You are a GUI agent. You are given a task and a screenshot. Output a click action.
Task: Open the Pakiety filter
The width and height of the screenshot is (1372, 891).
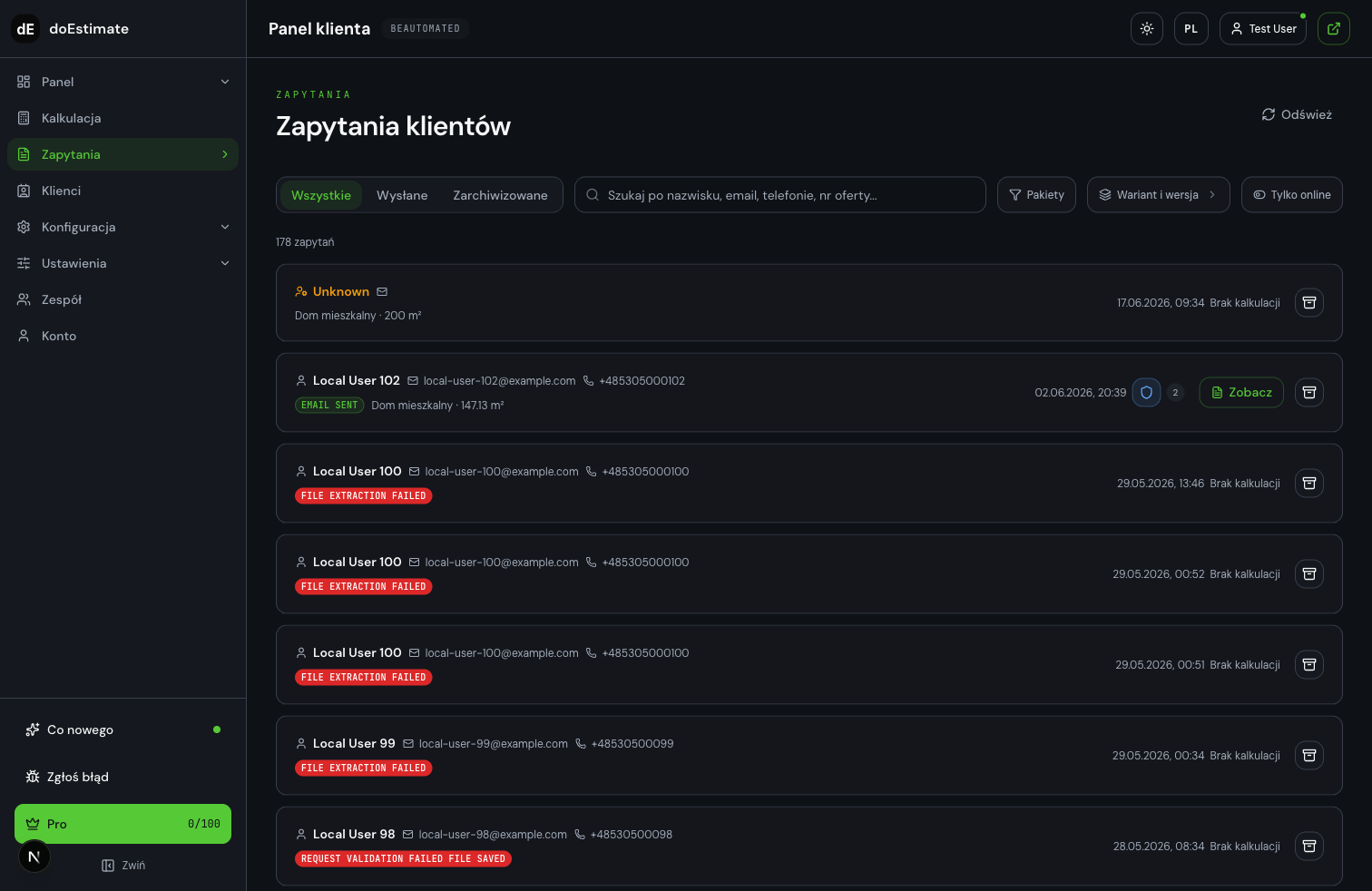pyautogui.click(x=1037, y=195)
